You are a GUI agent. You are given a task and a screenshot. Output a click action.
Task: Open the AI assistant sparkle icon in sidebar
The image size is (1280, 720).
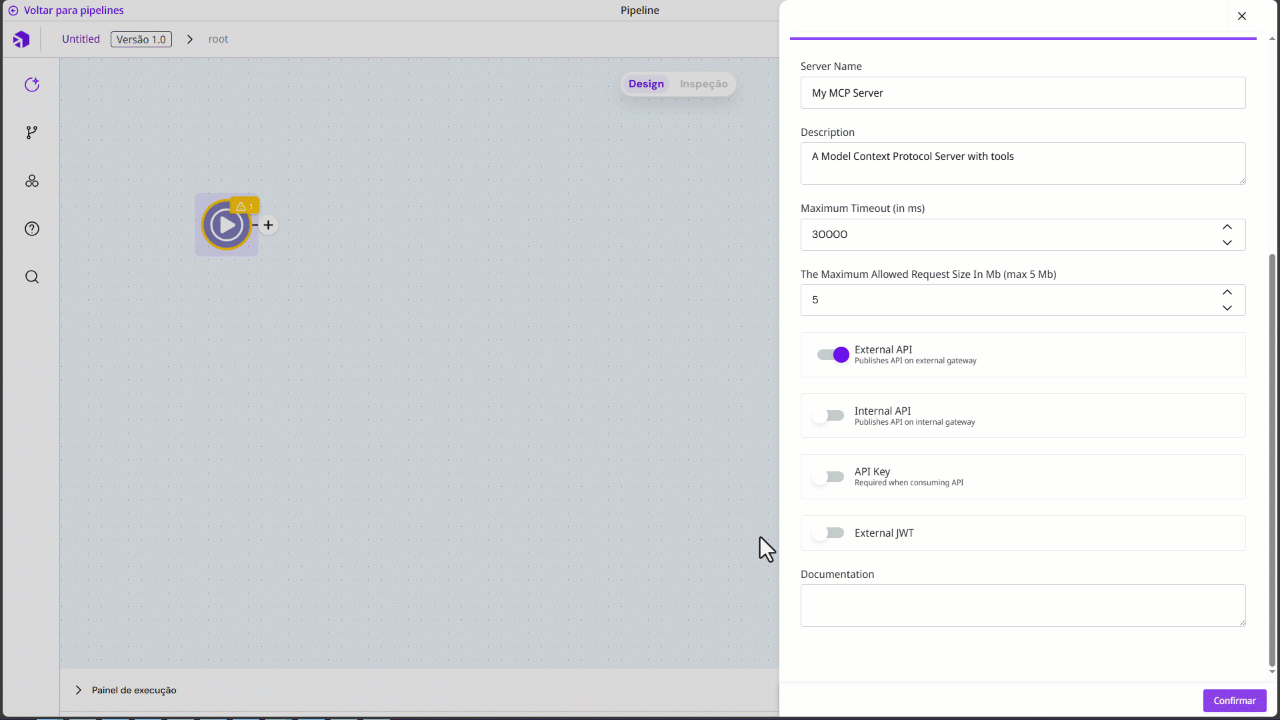[x=32, y=85]
